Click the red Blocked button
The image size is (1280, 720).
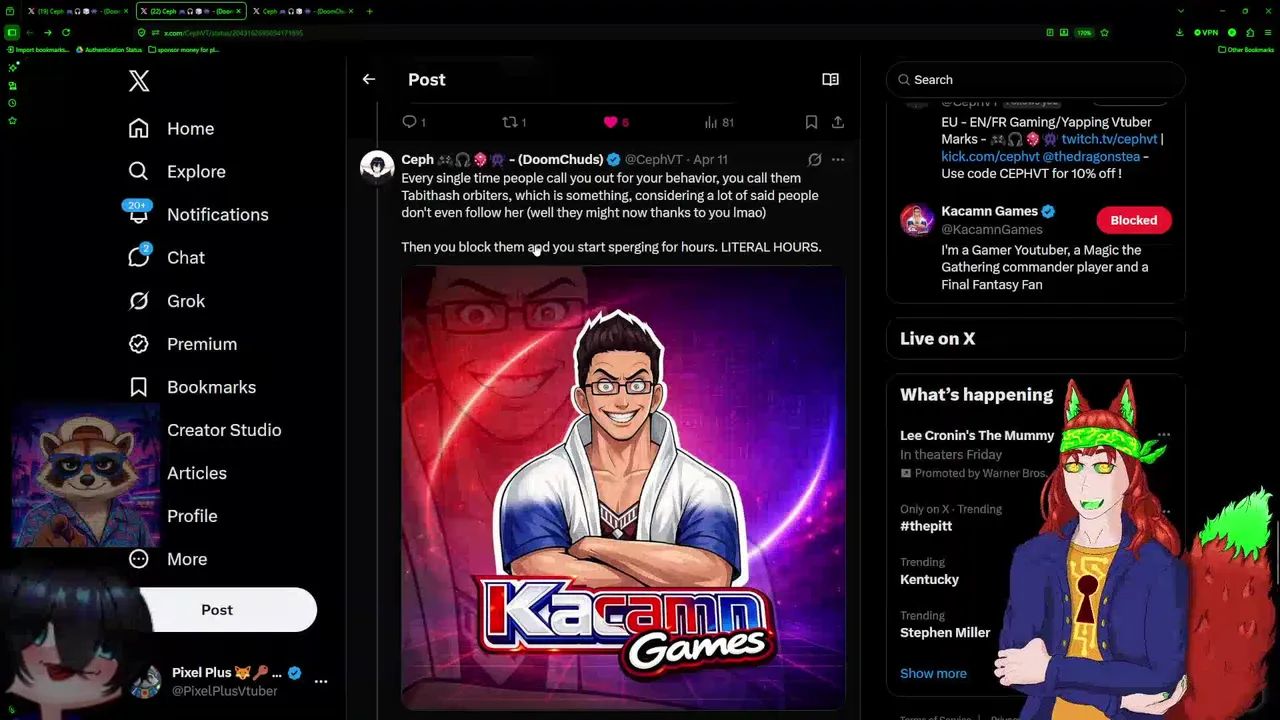(x=1133, y=220)
